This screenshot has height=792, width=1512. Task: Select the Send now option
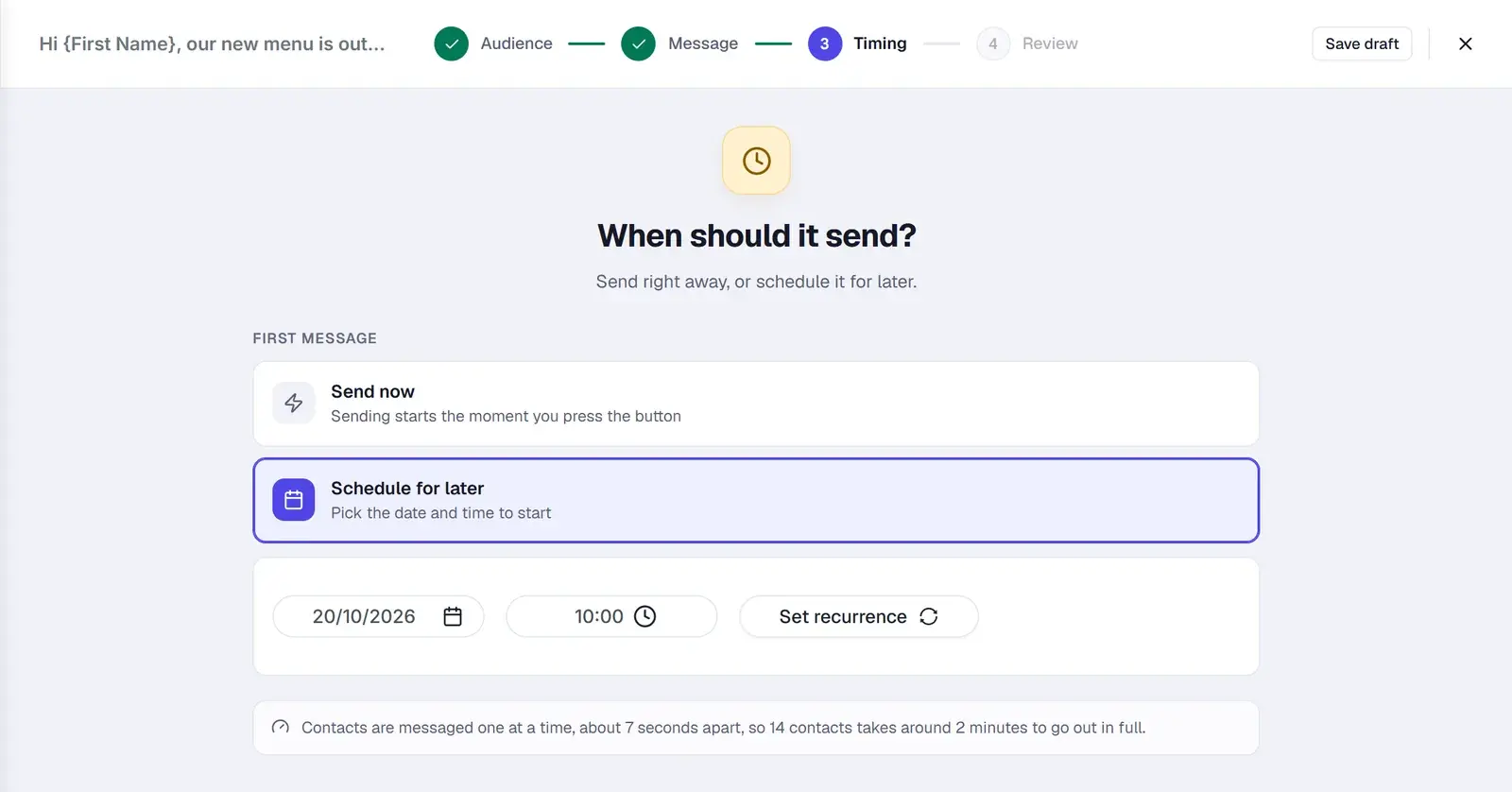coord(756,404)
